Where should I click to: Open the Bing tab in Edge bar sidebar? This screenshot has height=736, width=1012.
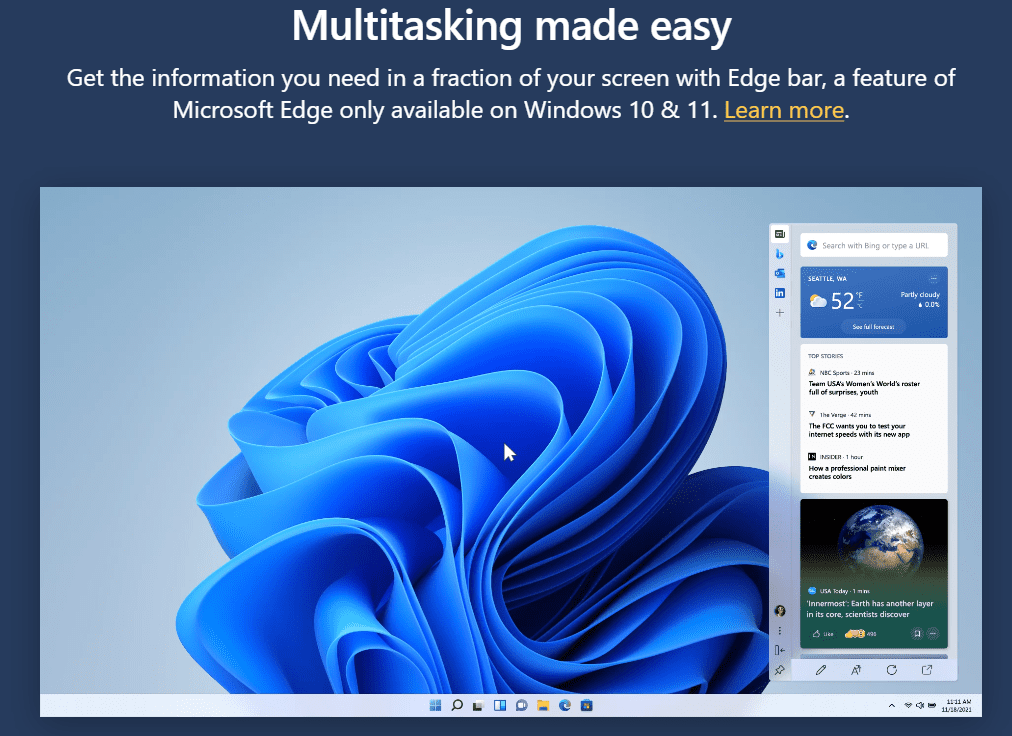click(780, 254)
